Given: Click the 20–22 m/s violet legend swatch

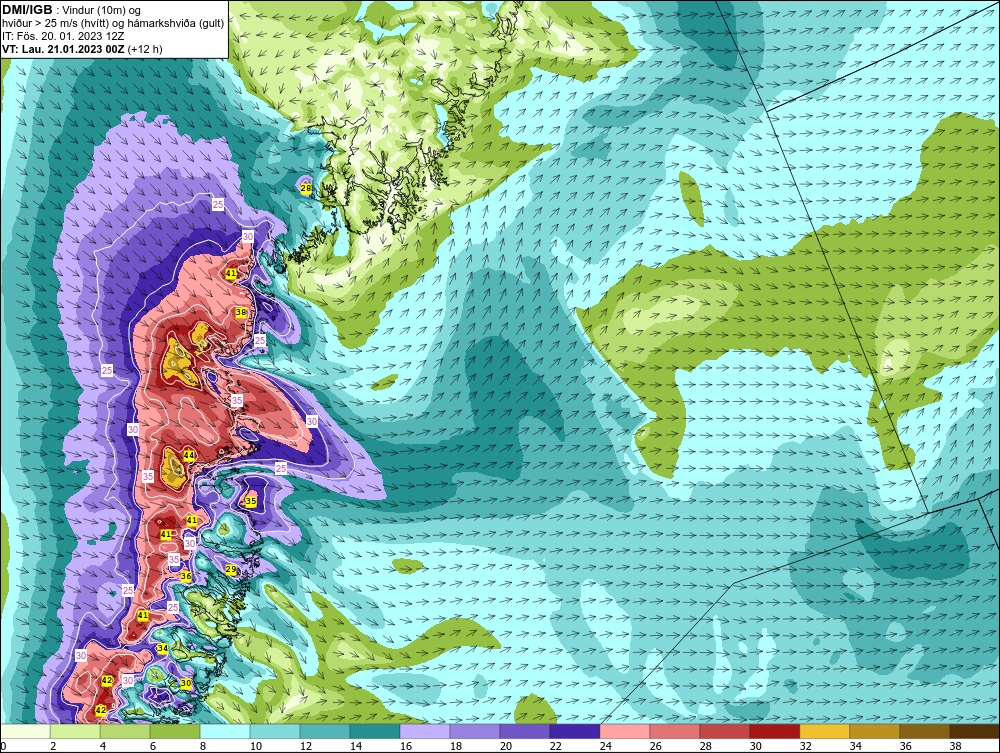Looking at the screenshot, I should [x=525, y=731].
